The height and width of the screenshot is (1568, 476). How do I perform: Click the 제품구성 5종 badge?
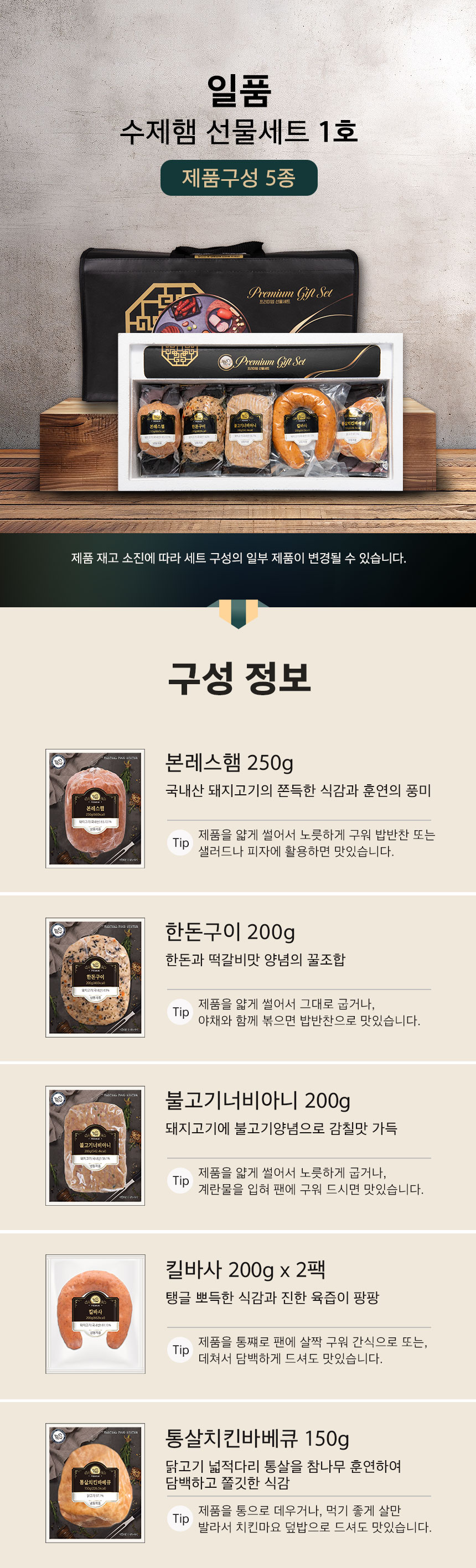(239, 178)
